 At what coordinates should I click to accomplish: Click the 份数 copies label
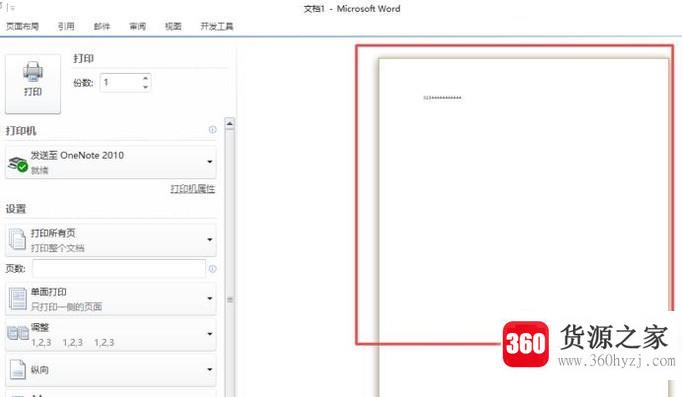point(83,83)
